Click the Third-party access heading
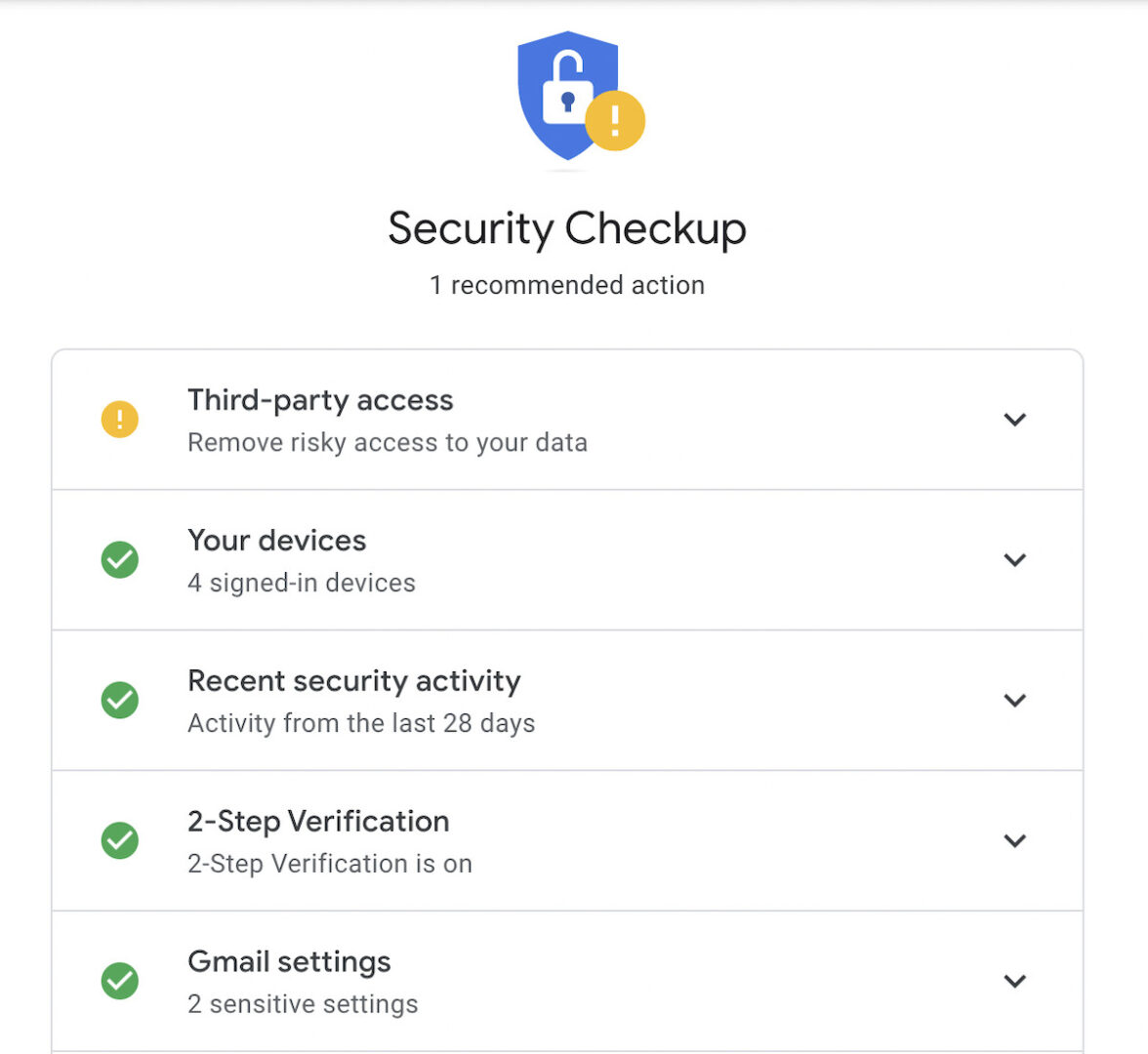 (320, 400)
